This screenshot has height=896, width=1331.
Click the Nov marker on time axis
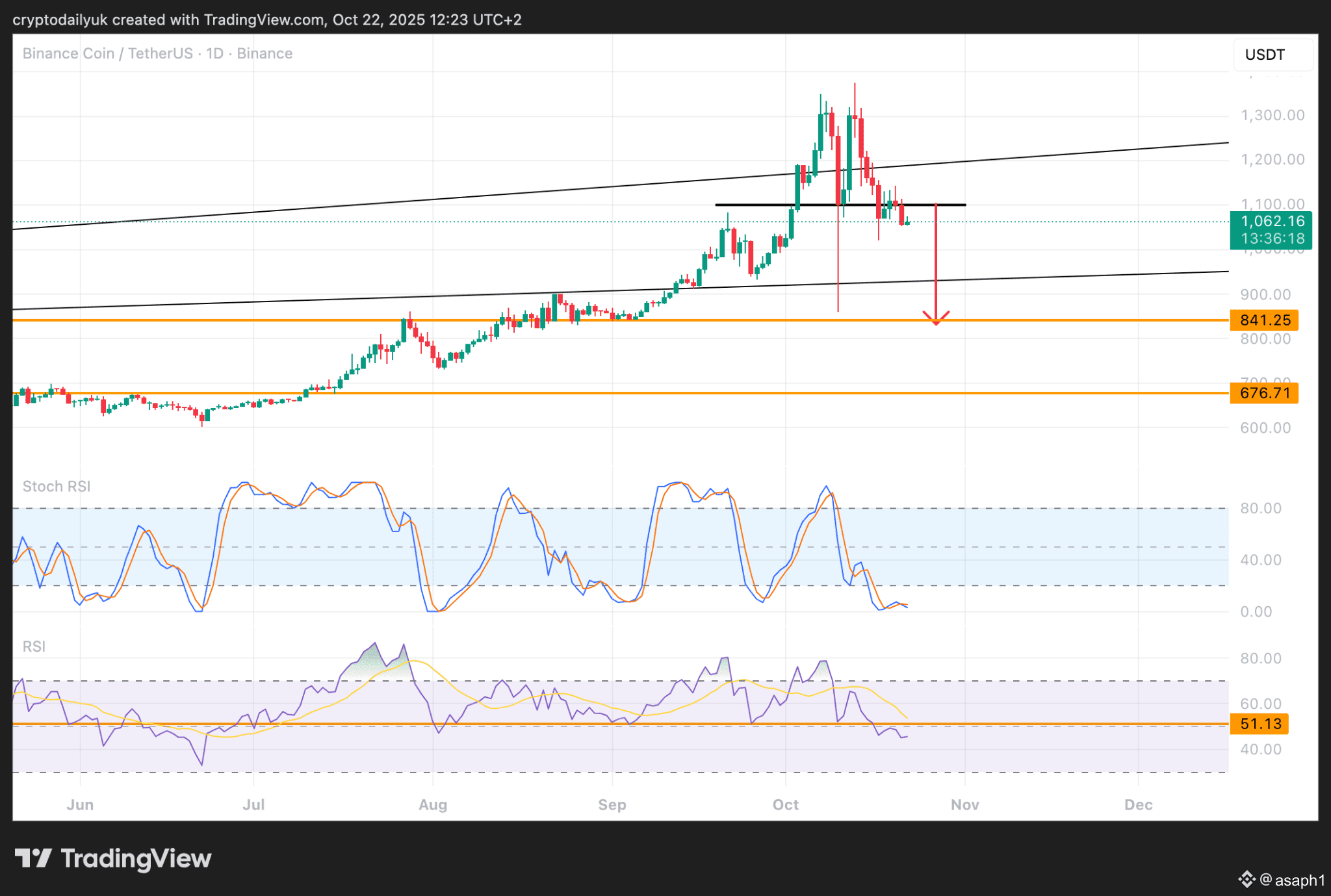coord(964,805)
